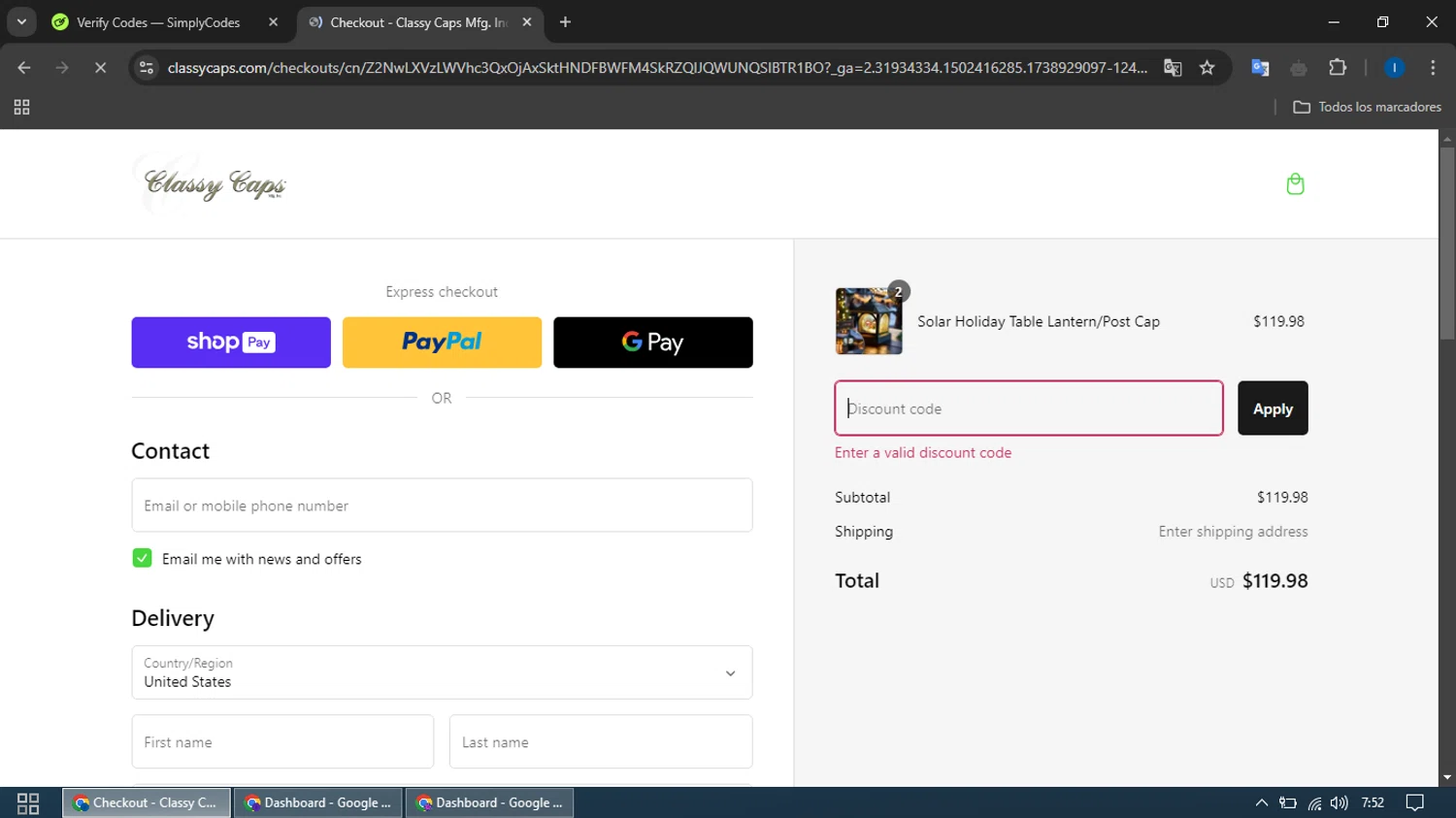Pay with PayPal express checkout
This screenshot has height=818, width=1456.
coord(442,343)
